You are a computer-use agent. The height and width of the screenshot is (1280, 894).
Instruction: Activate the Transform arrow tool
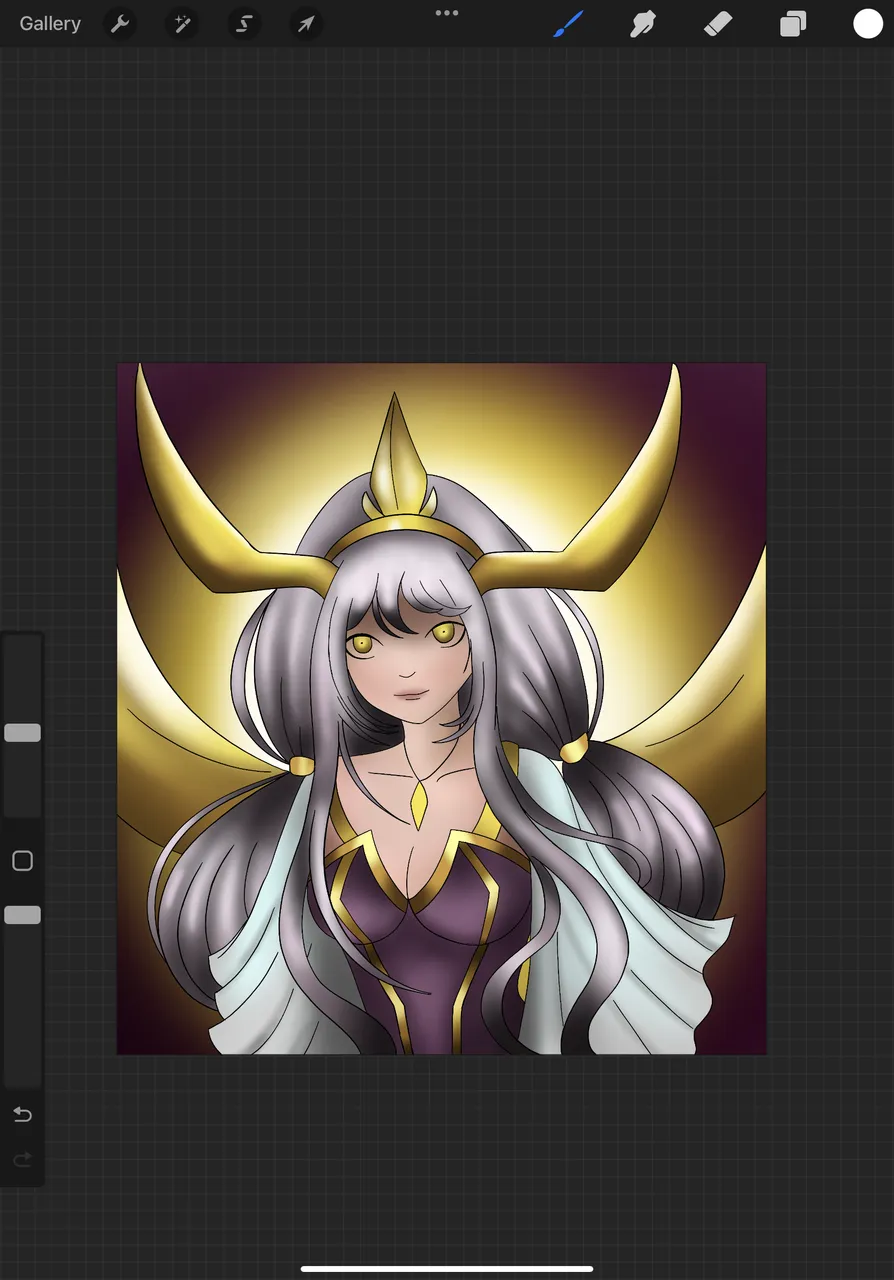(x=306, y=24)
